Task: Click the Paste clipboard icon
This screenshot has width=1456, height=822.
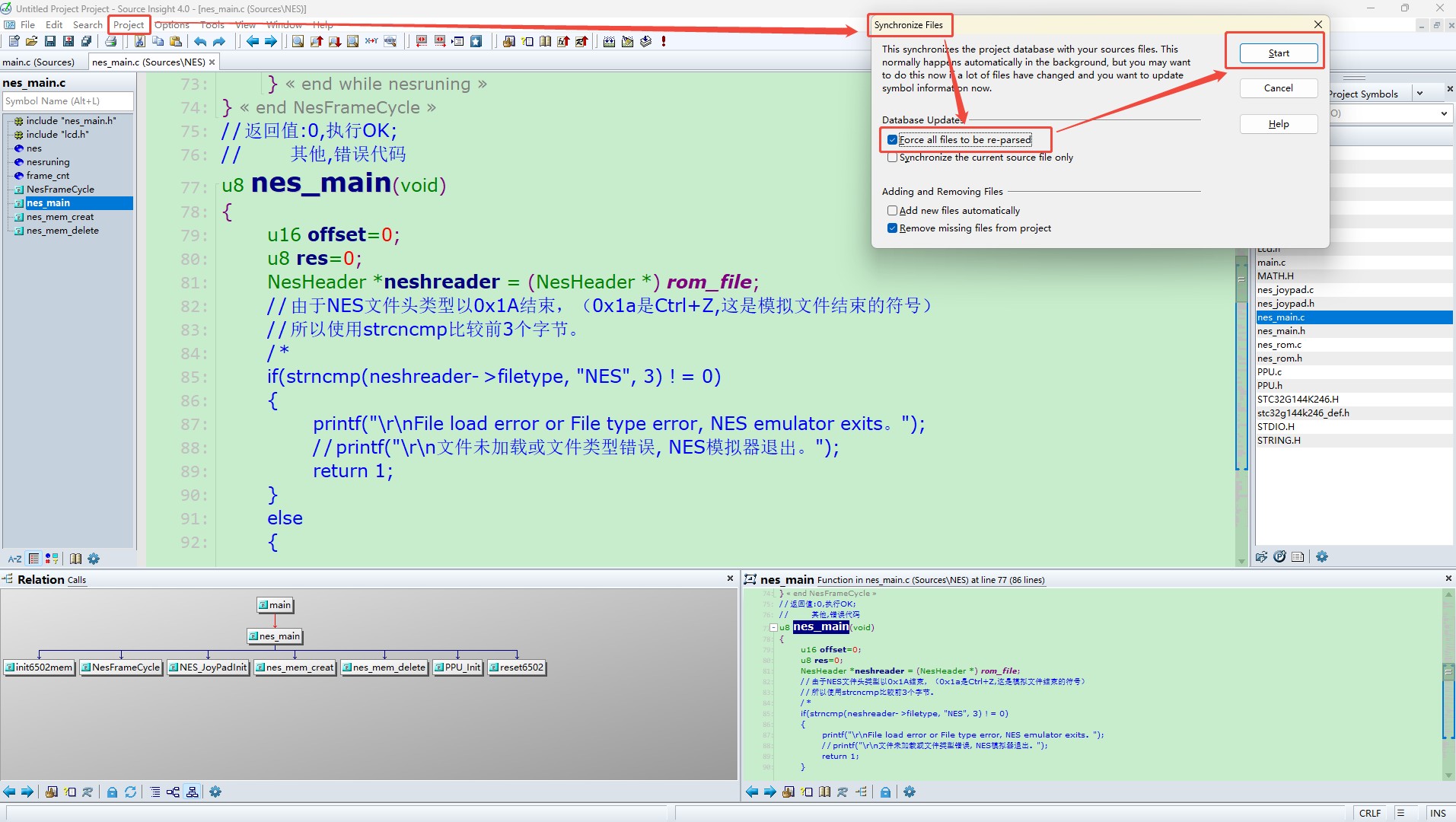Action: point(177,41)
